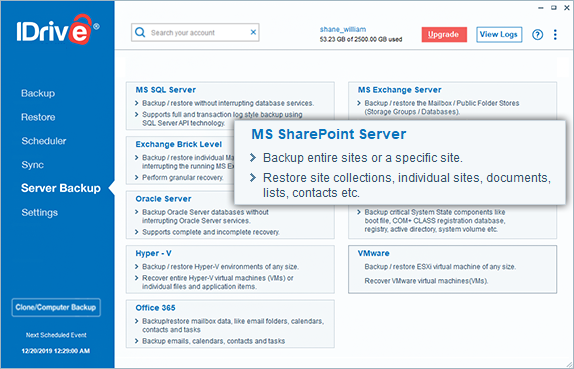Open the three-dot more options menu

click(x=555, y=34)
